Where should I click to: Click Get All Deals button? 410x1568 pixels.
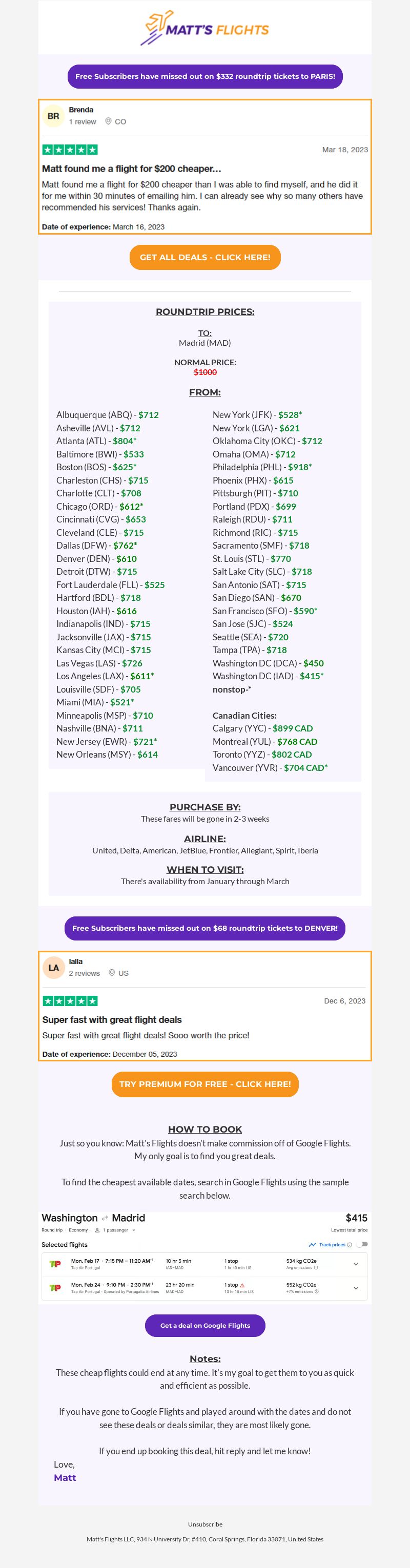tap(204, 257)
